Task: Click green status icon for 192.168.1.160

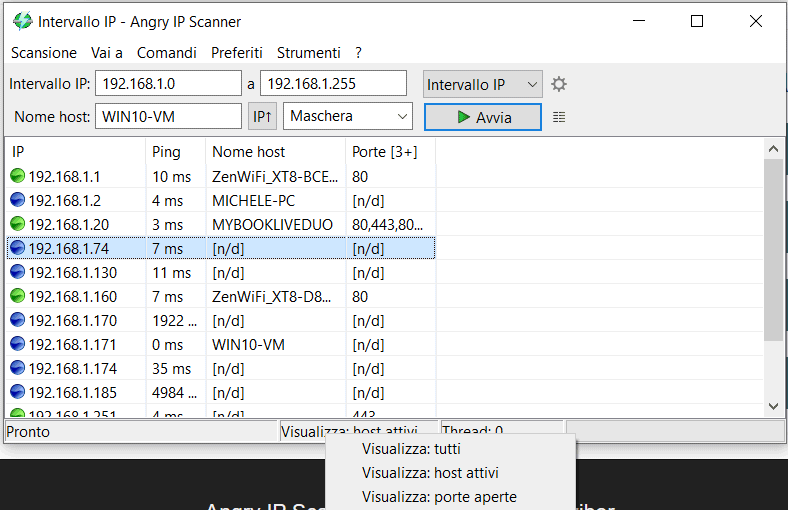Action: coord(18,296)
